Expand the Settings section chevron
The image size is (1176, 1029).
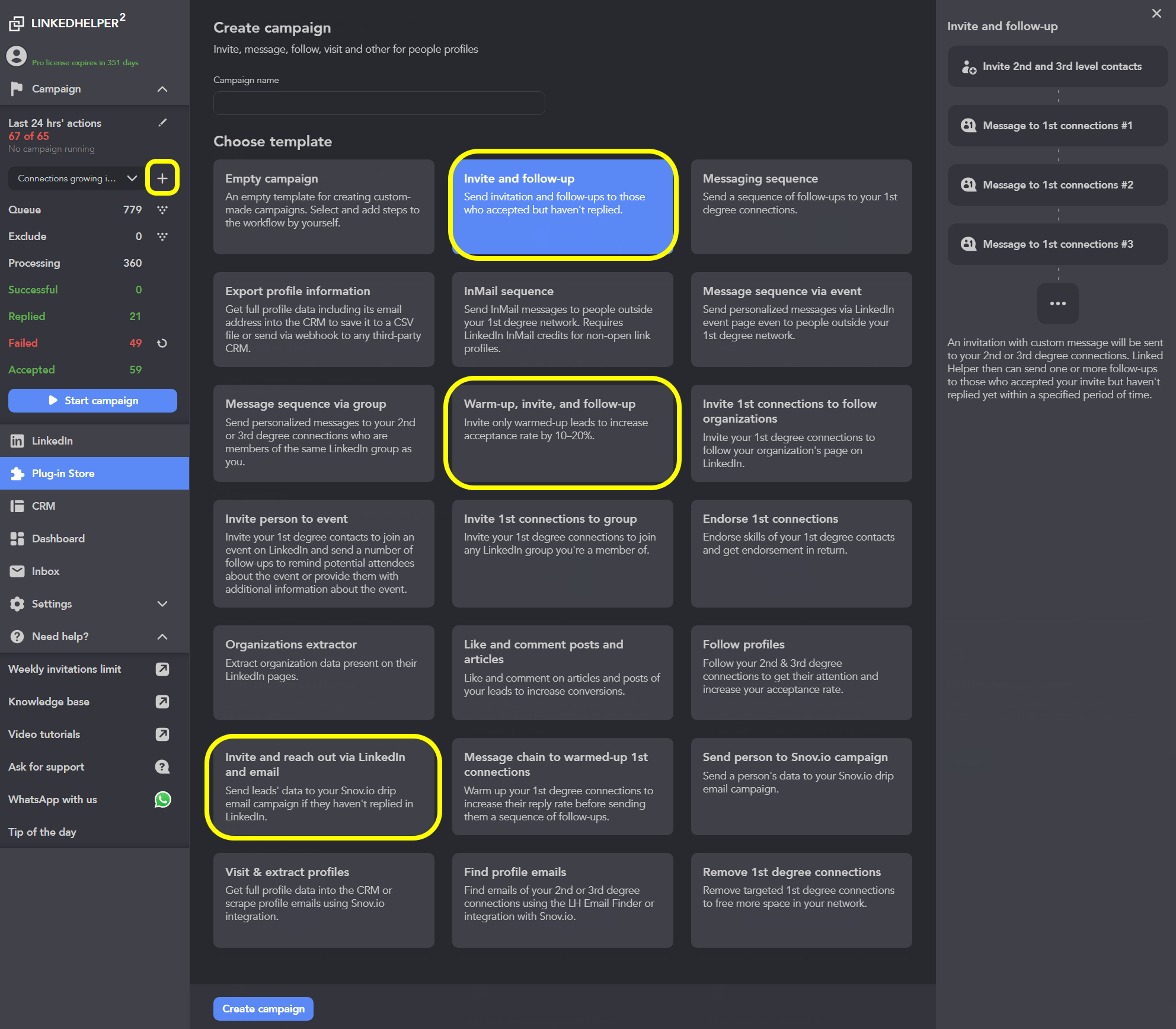coord(162,604)
